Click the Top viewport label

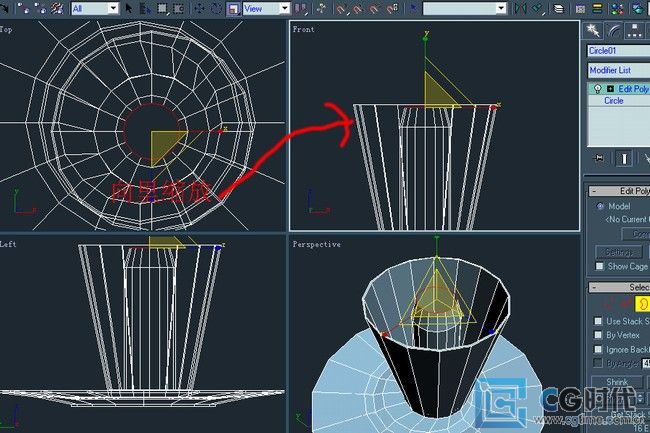(6, 29)
